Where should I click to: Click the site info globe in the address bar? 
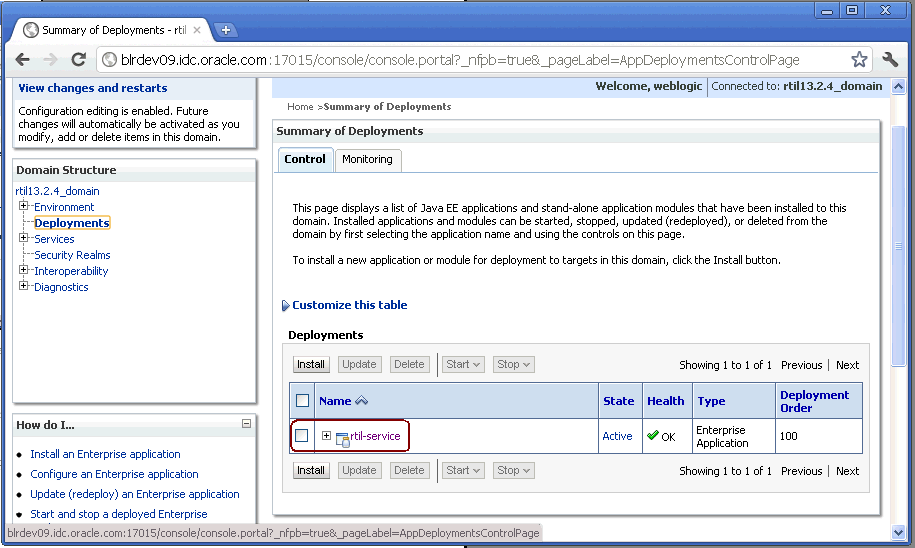click(109, 60)
